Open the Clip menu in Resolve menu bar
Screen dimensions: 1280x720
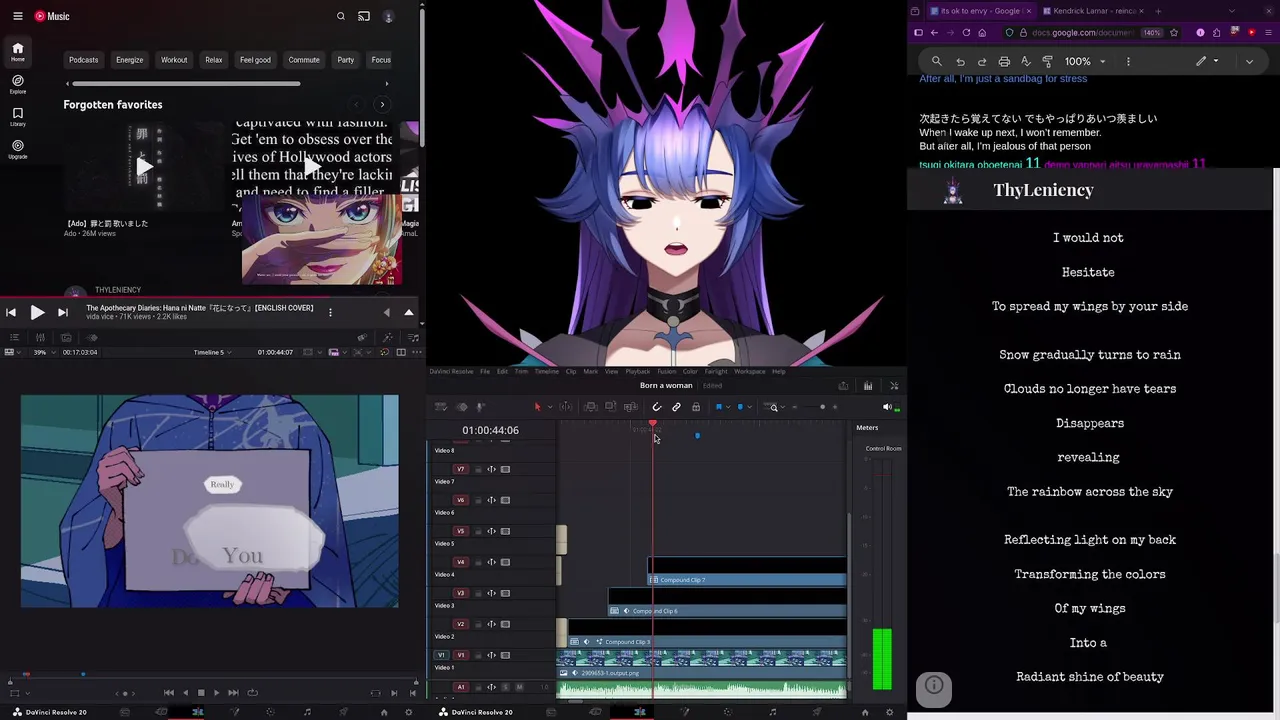(571, 372)
